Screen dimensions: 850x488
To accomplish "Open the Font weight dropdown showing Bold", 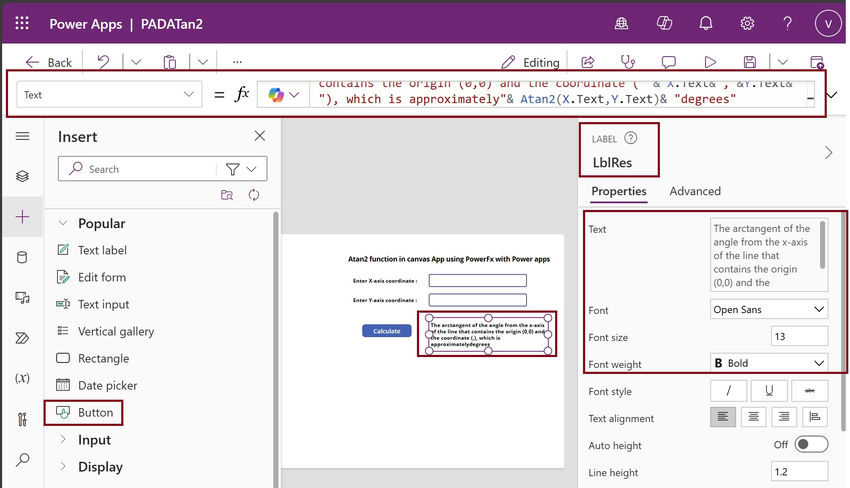I will click(x=769, y=363).
